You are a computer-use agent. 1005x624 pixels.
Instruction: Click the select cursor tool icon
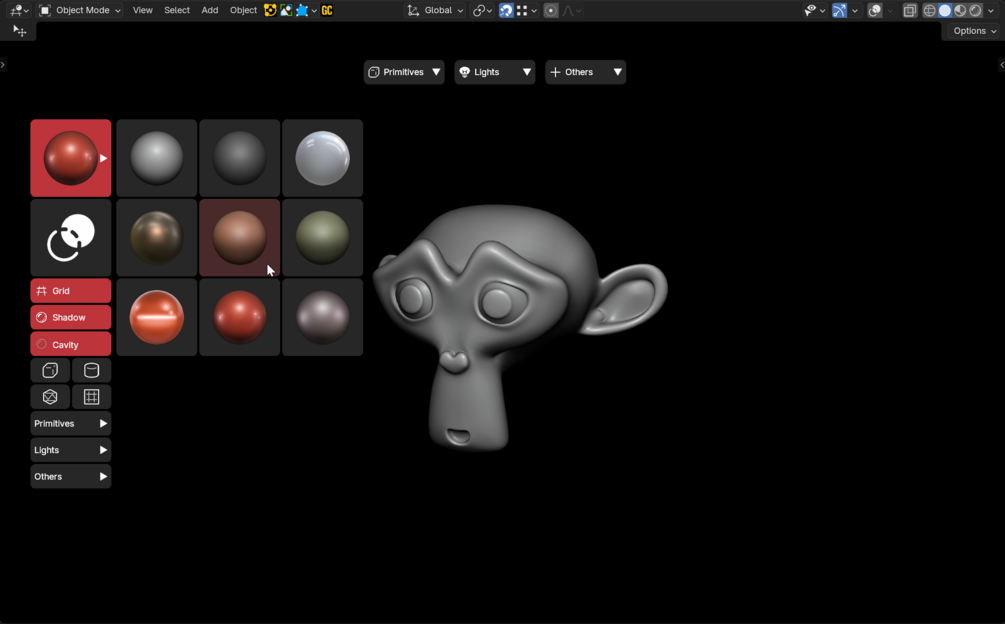pyautogui.click(x=20, y=31)
